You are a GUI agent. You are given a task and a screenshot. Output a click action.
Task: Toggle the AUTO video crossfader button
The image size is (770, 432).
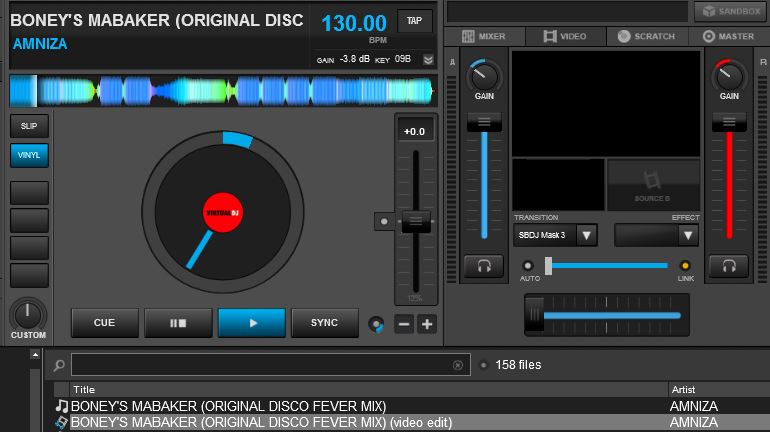coord(528,266)
